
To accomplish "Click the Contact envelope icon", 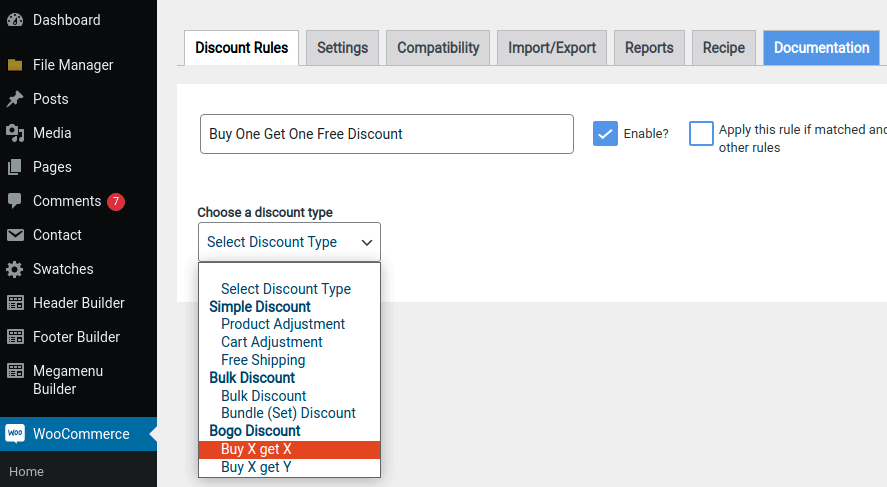I will click(x=15, y=235).
